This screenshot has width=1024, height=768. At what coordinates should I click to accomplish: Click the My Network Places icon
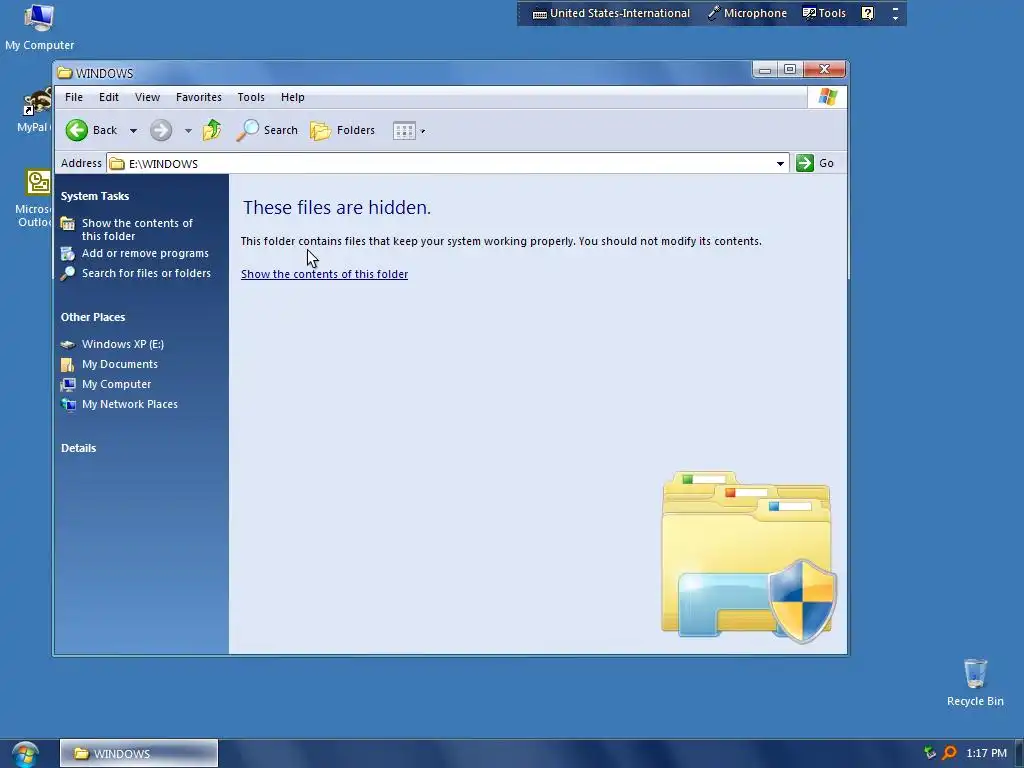(68, 404)
